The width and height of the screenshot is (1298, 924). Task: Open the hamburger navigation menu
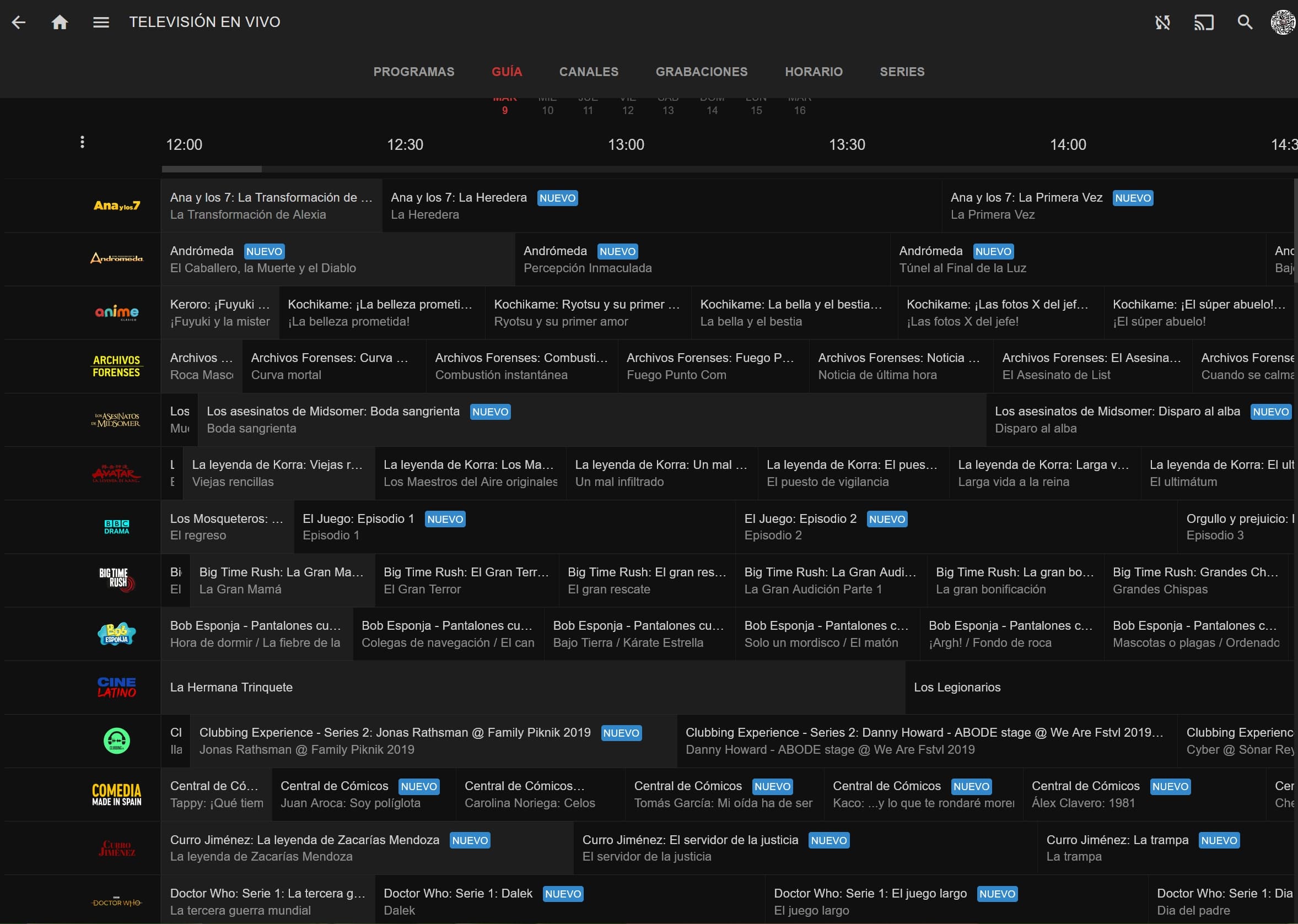pos(101,22)
